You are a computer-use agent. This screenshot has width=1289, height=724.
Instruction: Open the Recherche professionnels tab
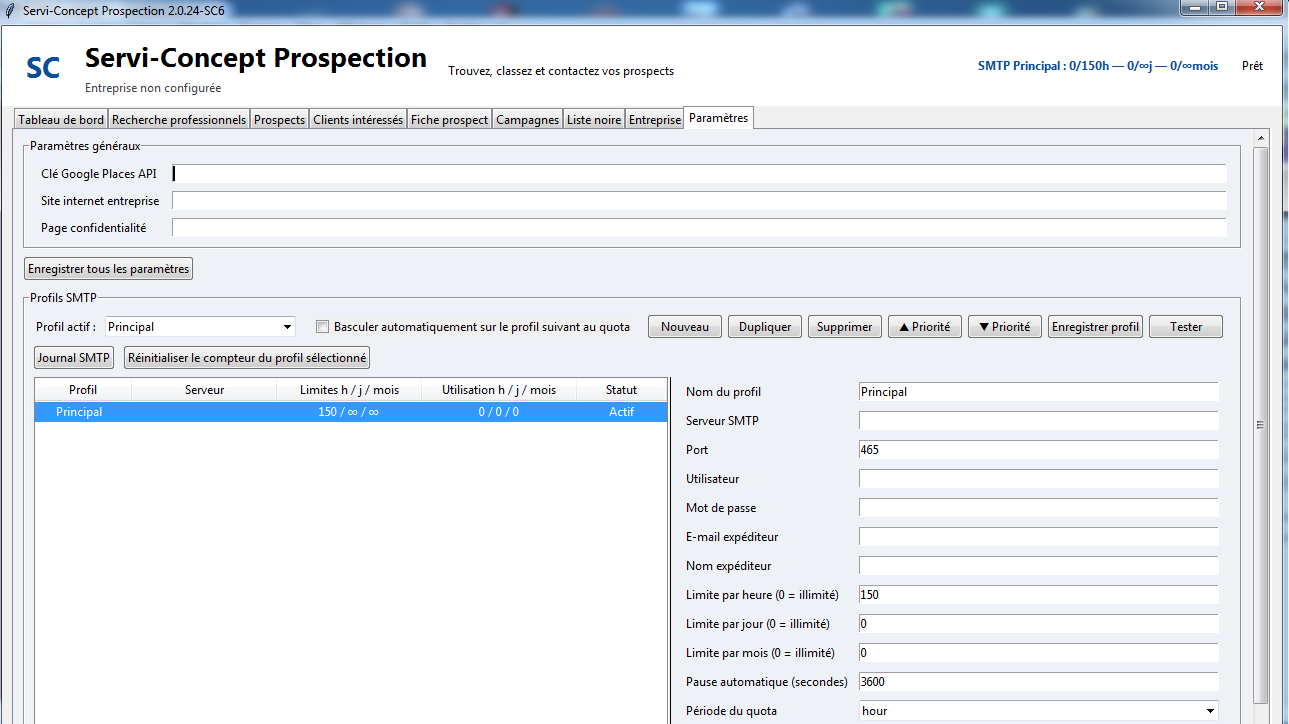(x=179, y=120)
